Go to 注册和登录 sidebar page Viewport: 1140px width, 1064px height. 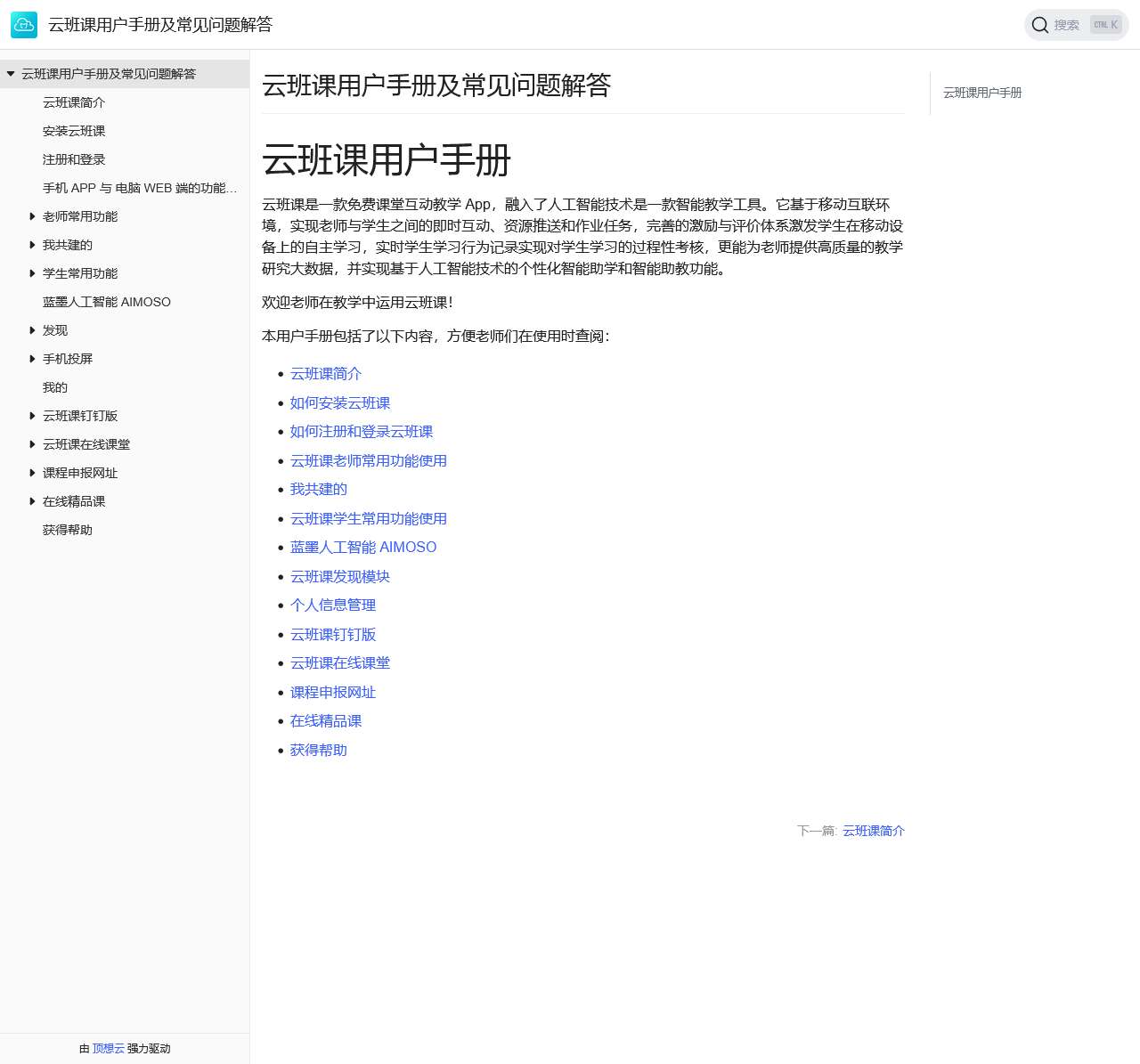click(74, 159)
